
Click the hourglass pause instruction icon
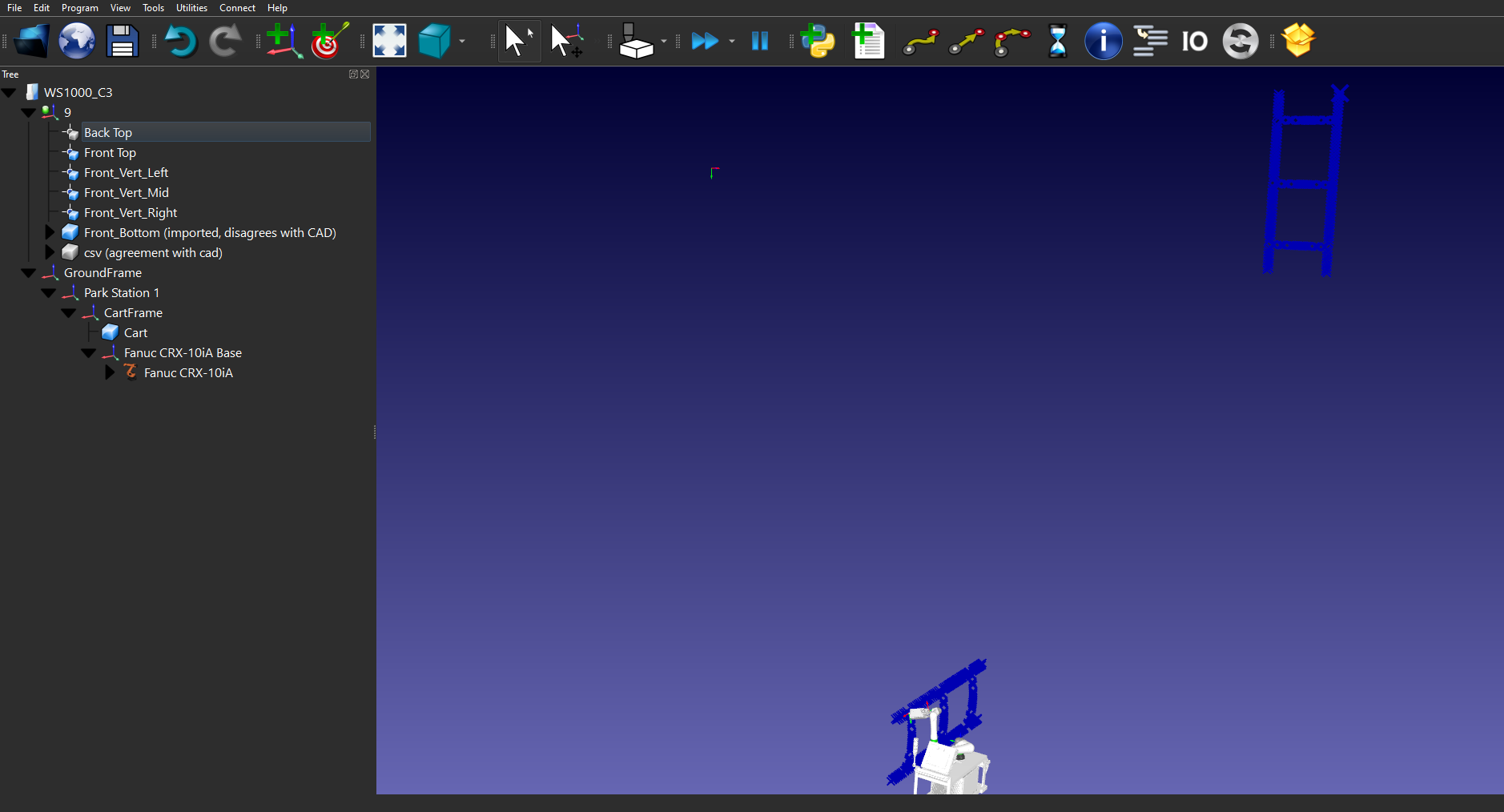click(x=1057, y=41)
